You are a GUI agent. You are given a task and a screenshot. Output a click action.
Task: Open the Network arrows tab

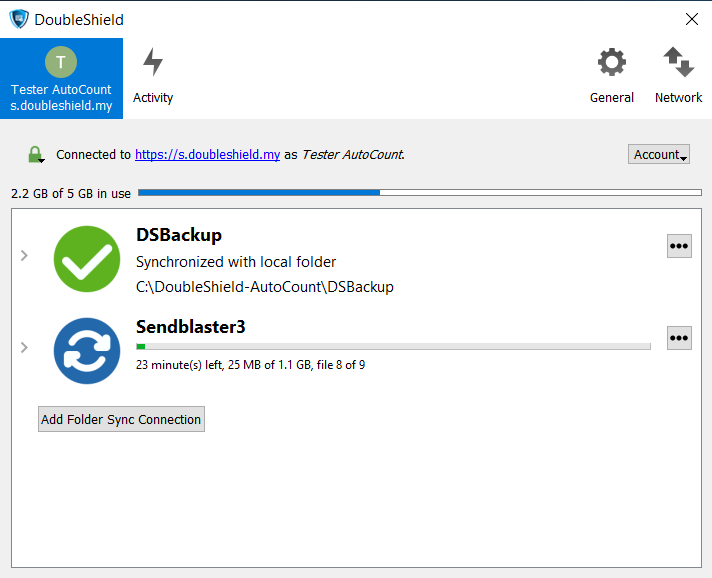pyautogui.click(x=678, y=78)
